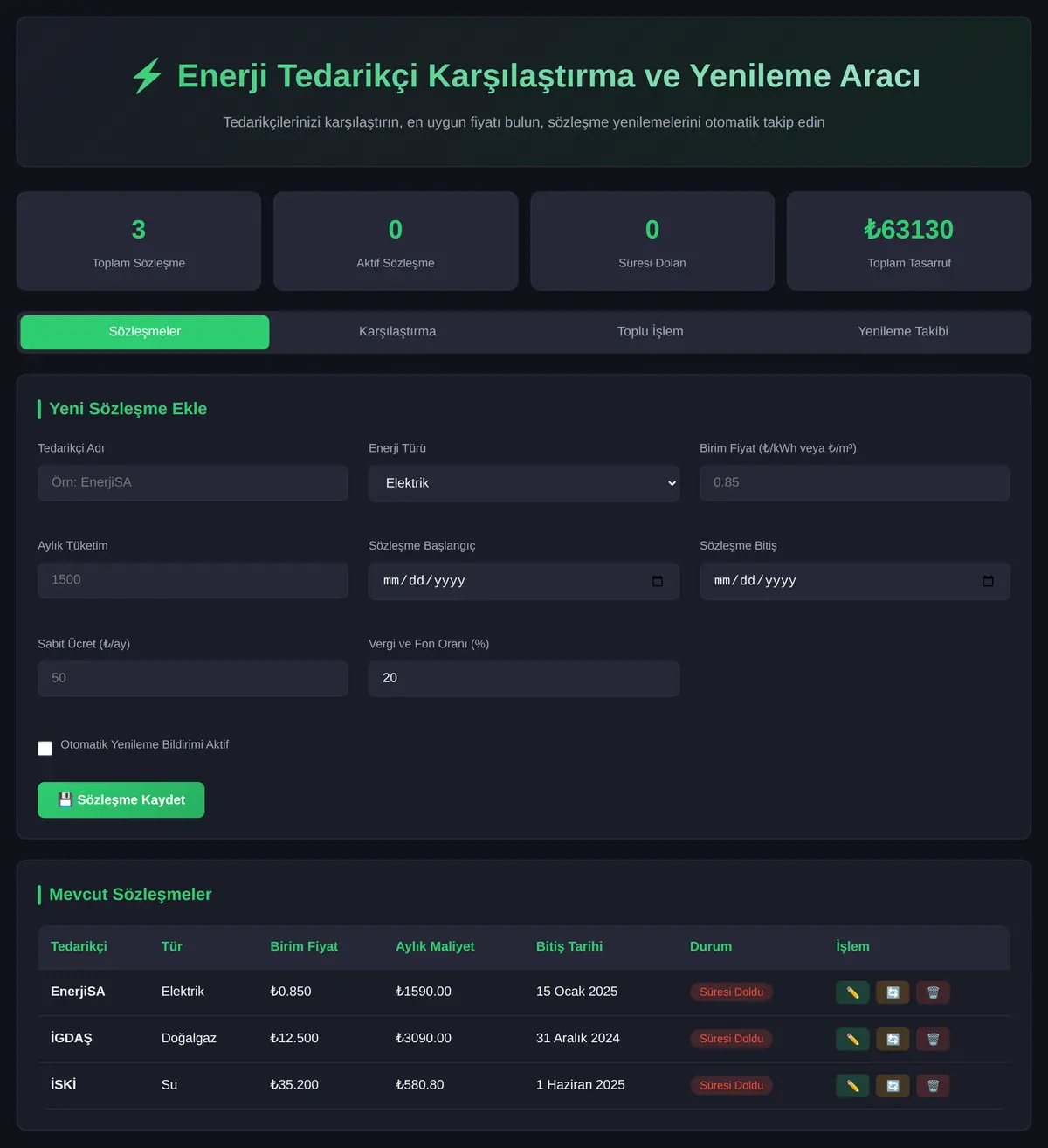The height and width of the screenshot is (1148, 1048).
Task: Click the ₺35.200 unit price cell
Action: (x=294, y=1084)
